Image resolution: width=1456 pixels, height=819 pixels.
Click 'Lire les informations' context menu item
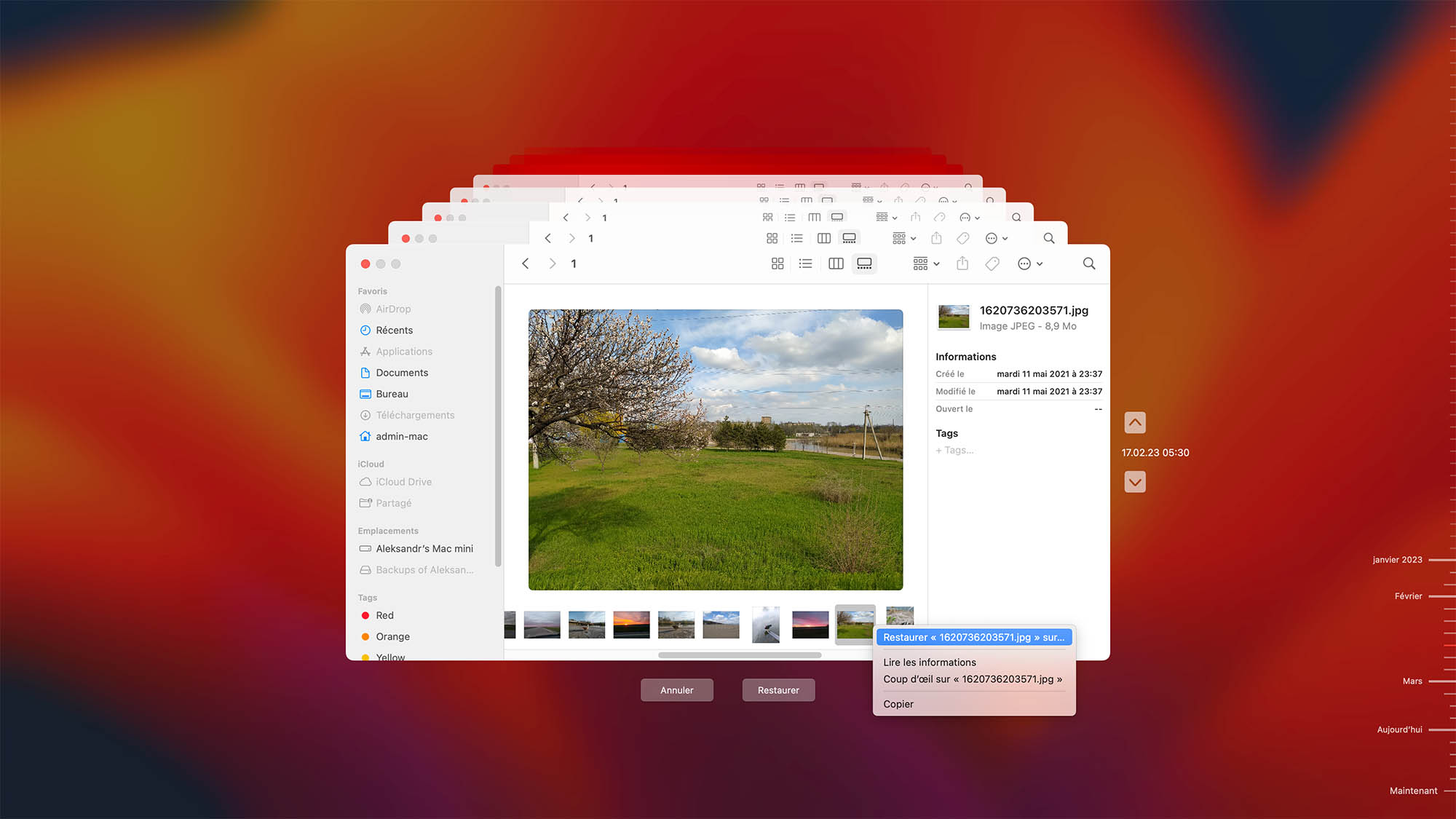coord(929,661)
